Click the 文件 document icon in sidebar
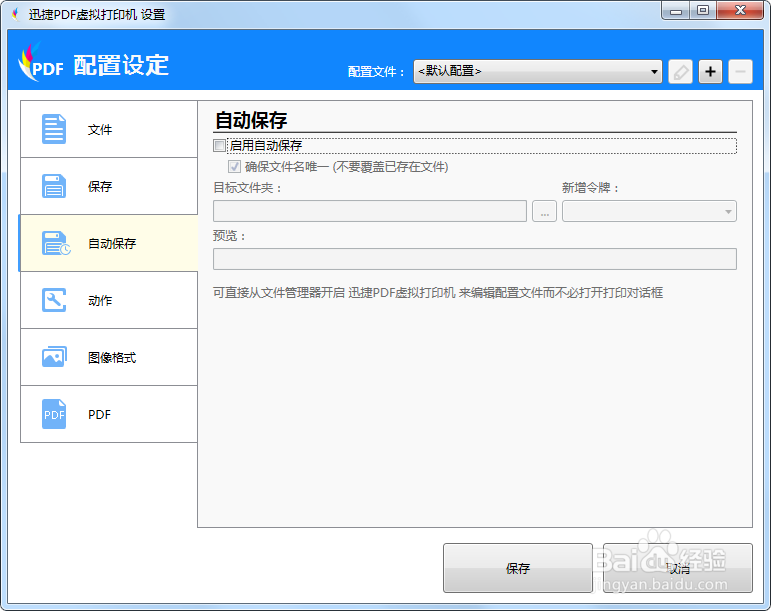Image resolution: width=771 pixels, height=611 pixels. [x=54, y=129]
